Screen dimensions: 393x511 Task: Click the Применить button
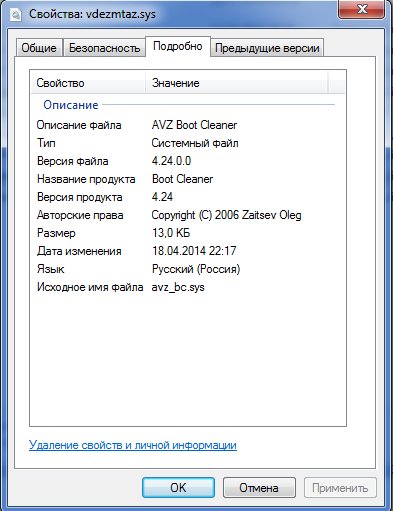340,488
